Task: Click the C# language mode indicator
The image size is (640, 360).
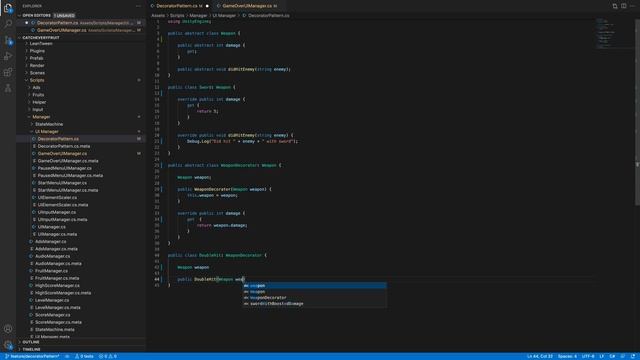Action: tap(612, 356)
